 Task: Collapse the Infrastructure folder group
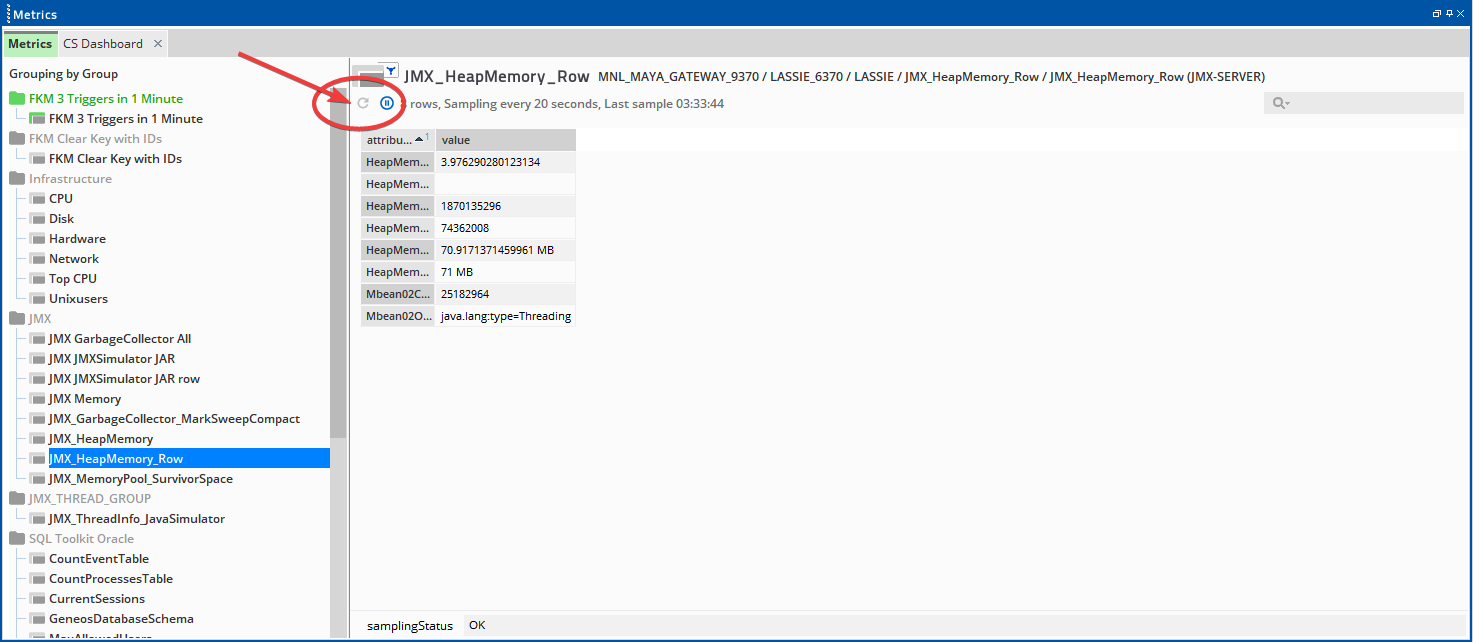pyautogui.click(x=17, y=179)
